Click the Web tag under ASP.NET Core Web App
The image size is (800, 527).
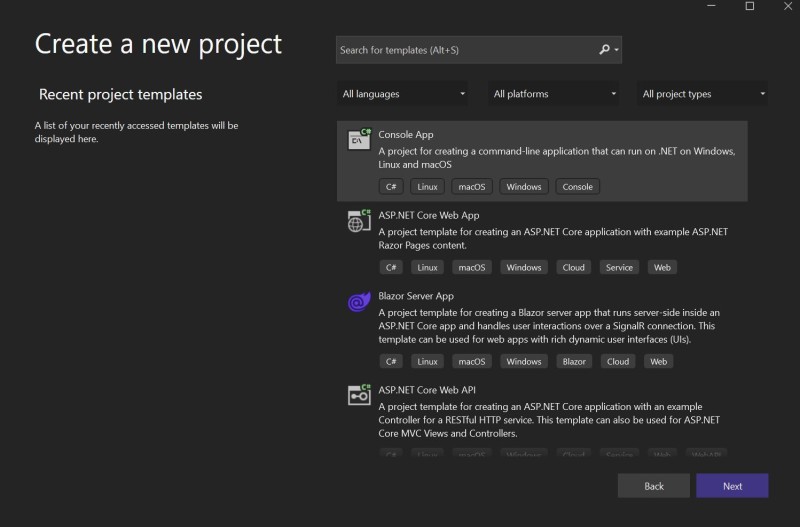tap(662, 267)
